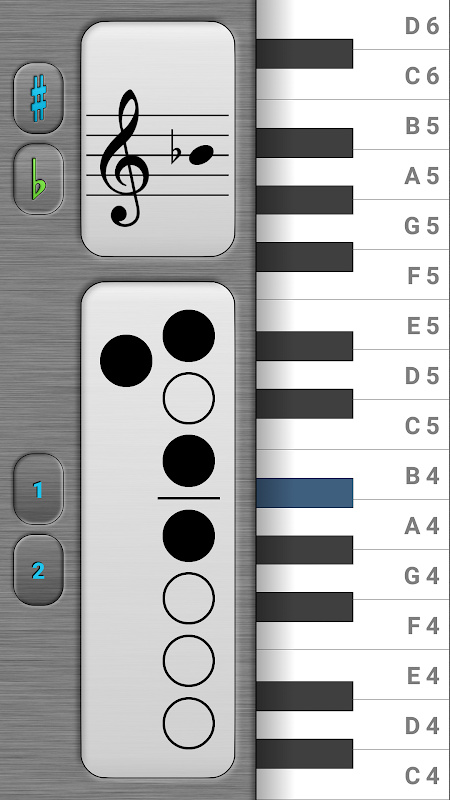The height and width of the screenshot is (800, 450).
Task: Tap the highlighted B-flat 4 black key
Action: click(305, 493)
